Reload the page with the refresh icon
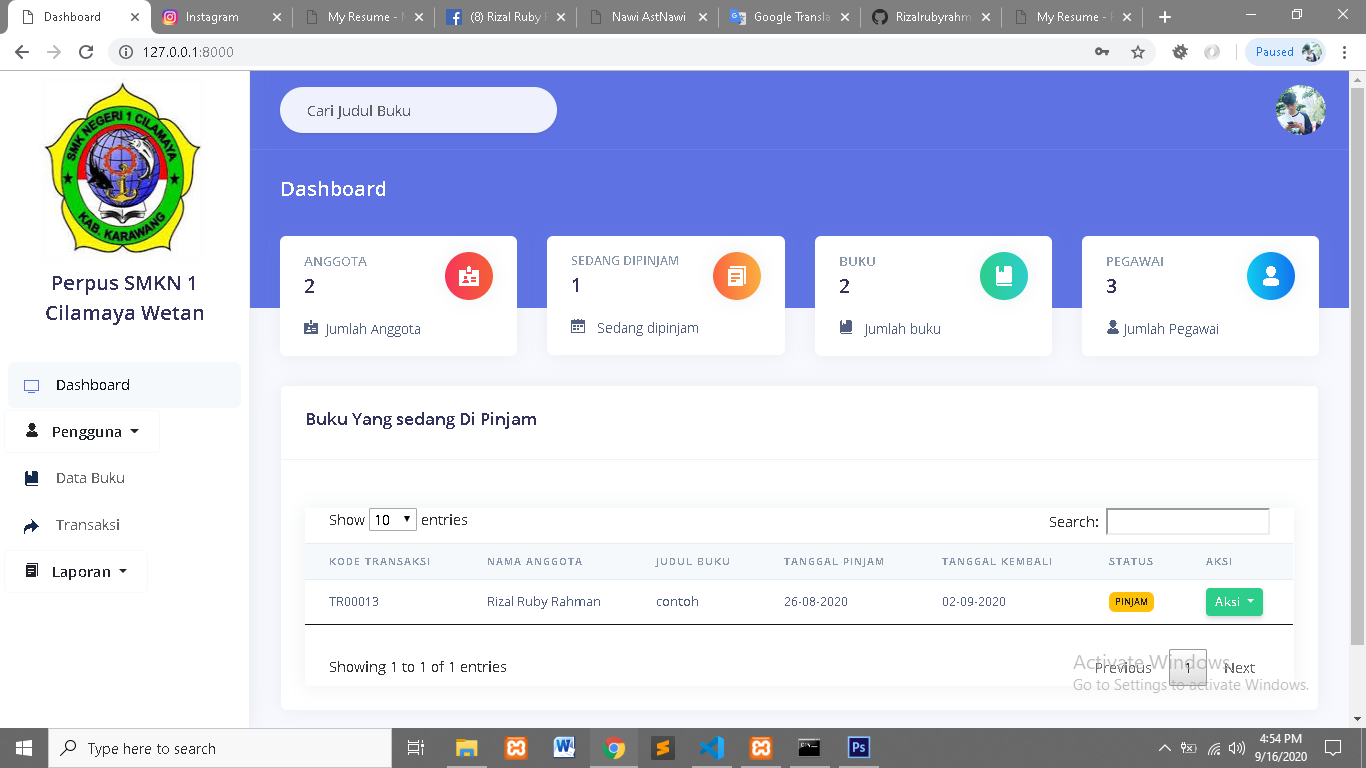 coord(86,52)
